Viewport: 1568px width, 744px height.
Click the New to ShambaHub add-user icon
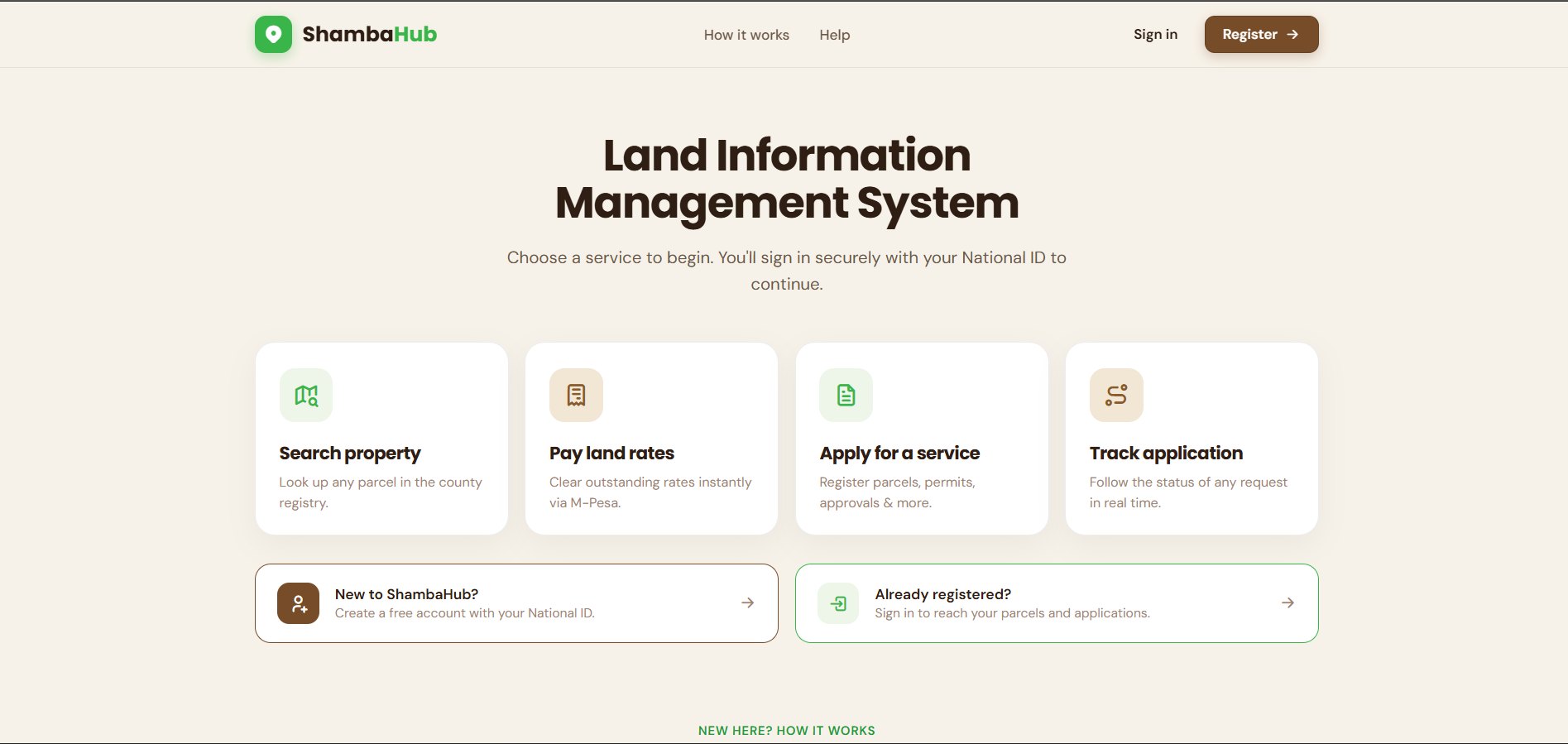pyautogui.click(x=298, y=603)
